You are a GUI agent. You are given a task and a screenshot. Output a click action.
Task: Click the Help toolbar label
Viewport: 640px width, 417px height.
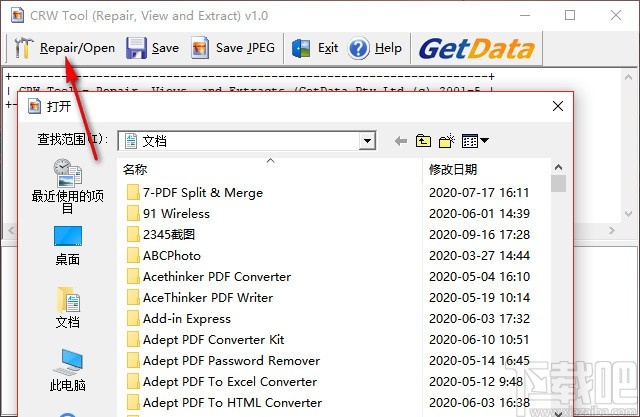pyautogui.click(x=388, y=48)
